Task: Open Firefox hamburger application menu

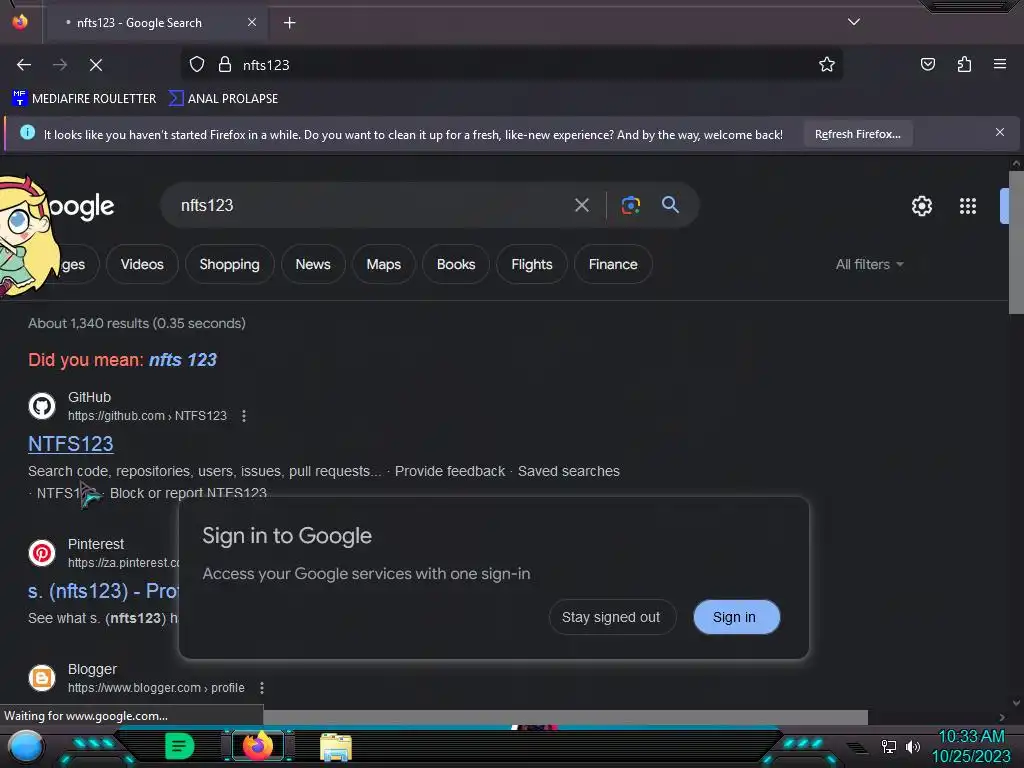Action: pos(1000,64)
